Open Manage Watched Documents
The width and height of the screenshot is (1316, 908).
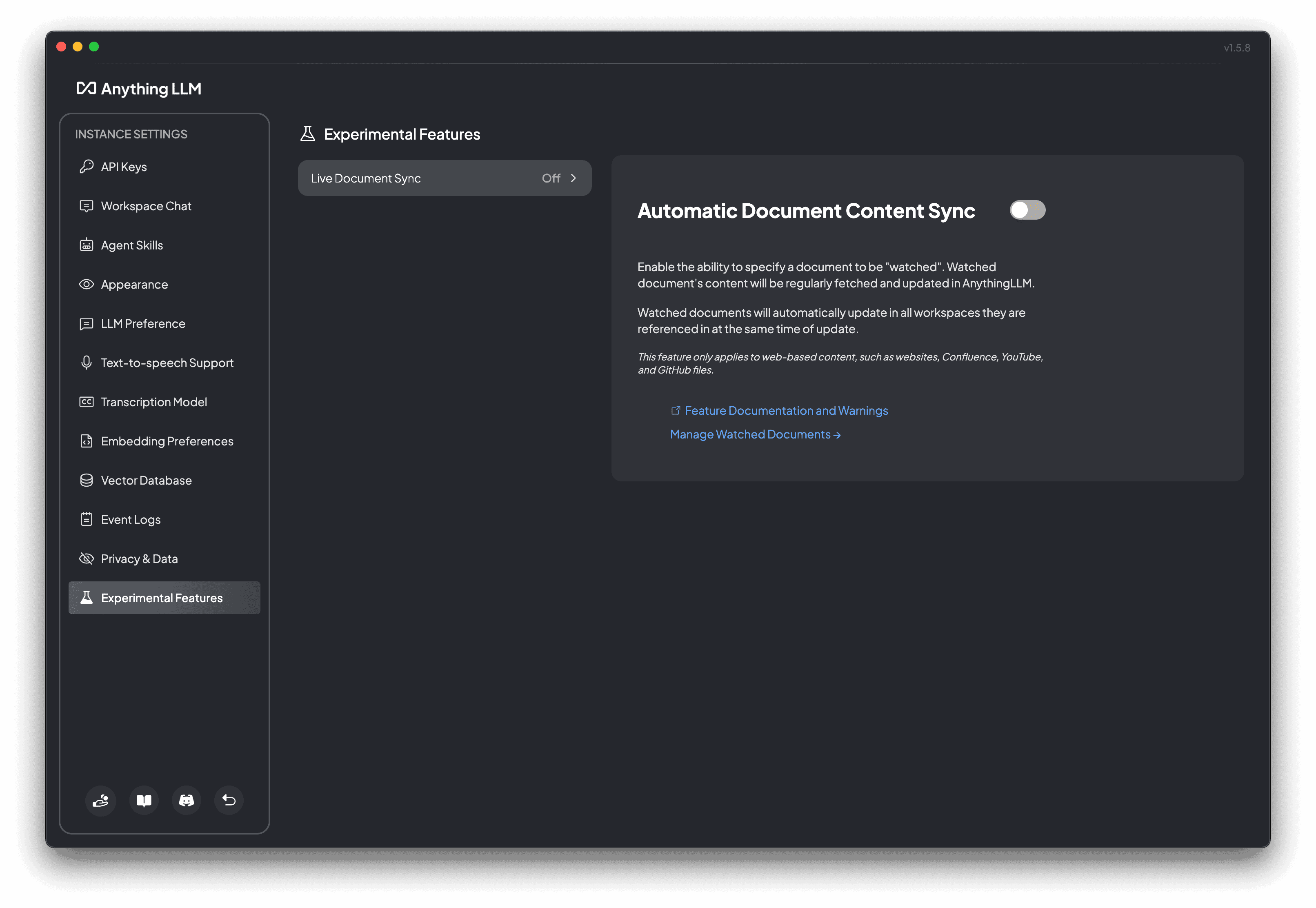click(x=755, y=434)
